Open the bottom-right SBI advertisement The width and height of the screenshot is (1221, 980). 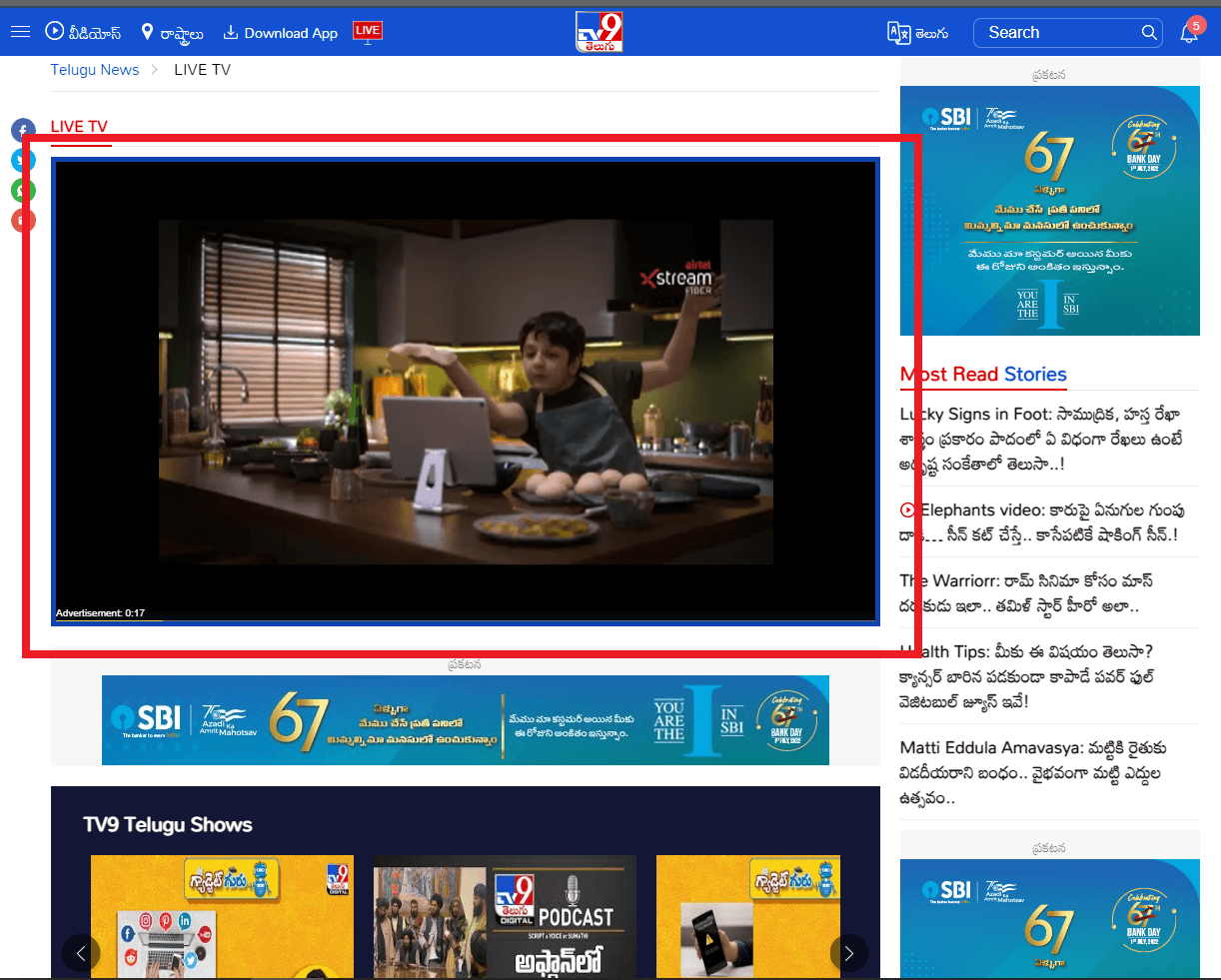pos(1050,919)
